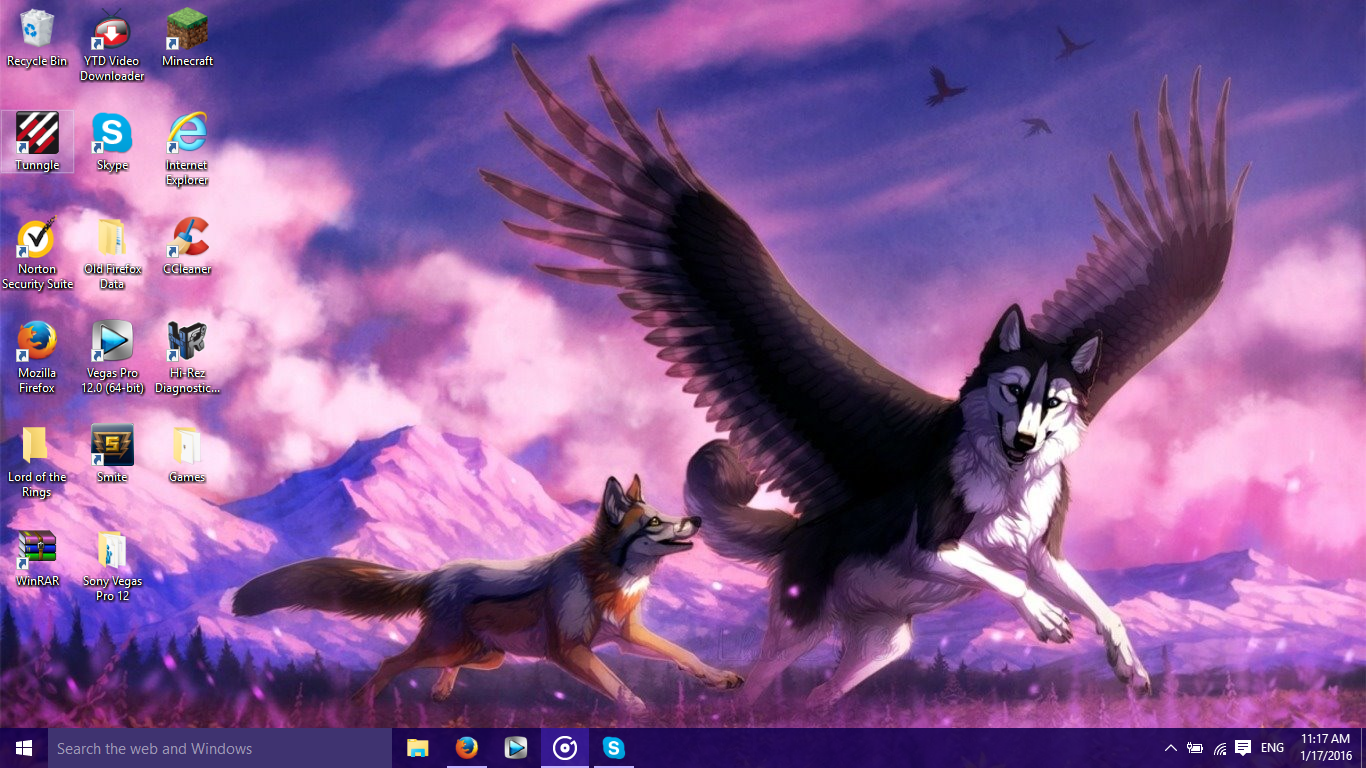This screenshot has height=768, width=1366.
Task: Open the Windows Start menu
Action: (24, 748)
